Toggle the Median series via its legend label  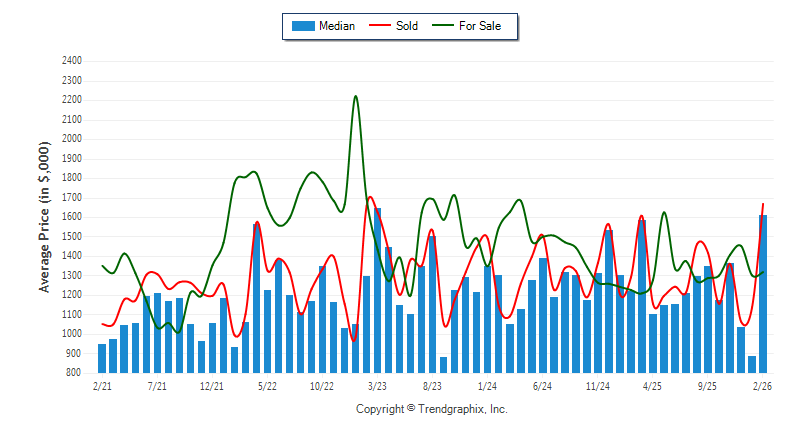pos(336,26)
